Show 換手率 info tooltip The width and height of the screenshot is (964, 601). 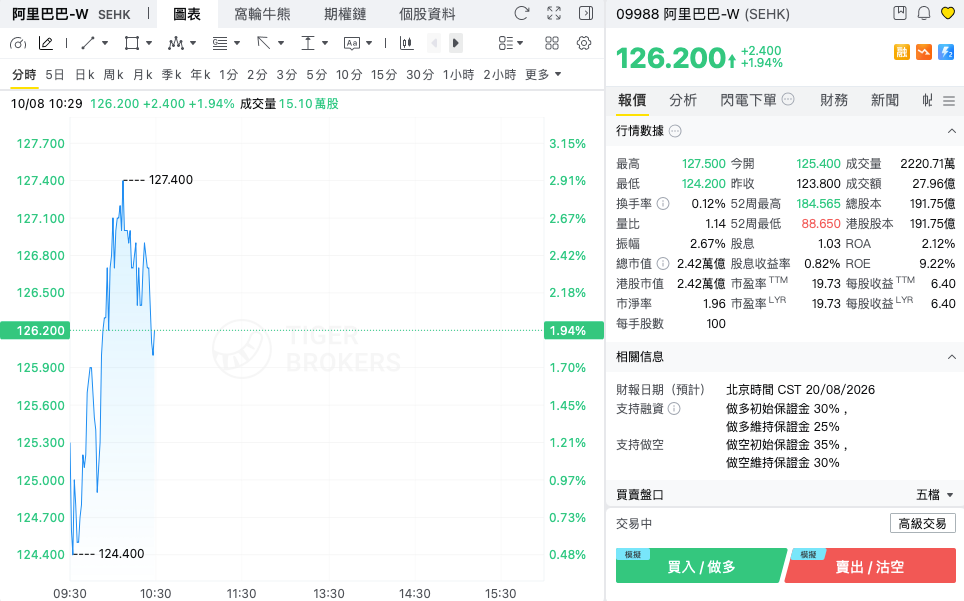click(663, 203)
